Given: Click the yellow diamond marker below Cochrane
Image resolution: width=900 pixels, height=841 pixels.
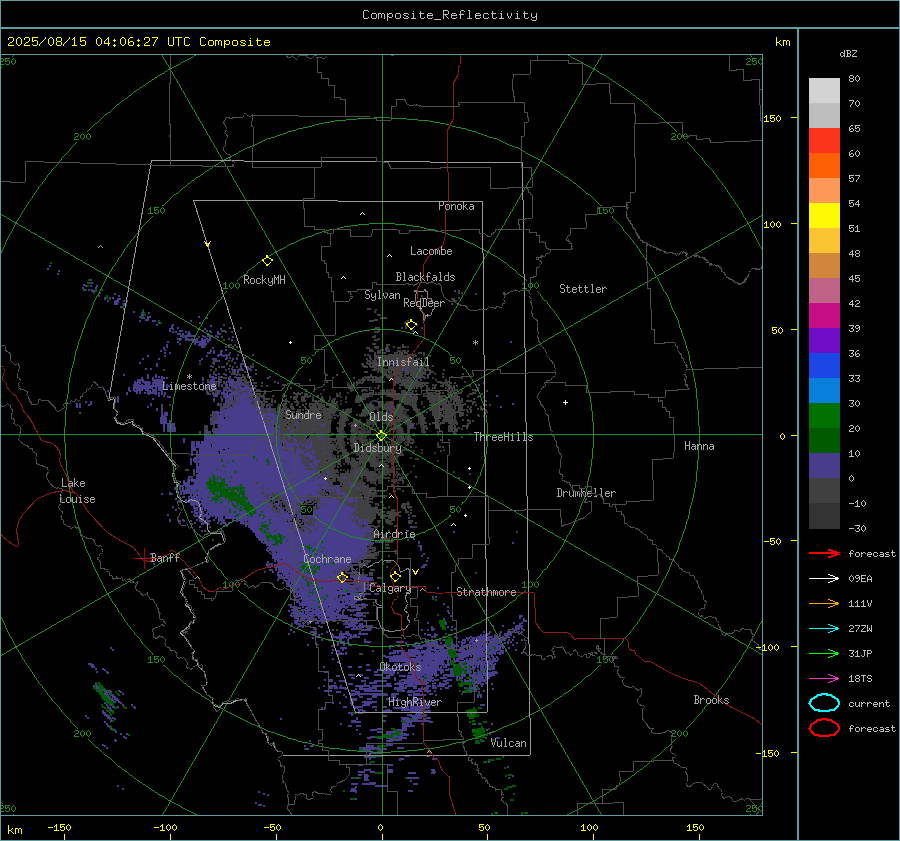Looking at the screenshot, I should [343, 577].
